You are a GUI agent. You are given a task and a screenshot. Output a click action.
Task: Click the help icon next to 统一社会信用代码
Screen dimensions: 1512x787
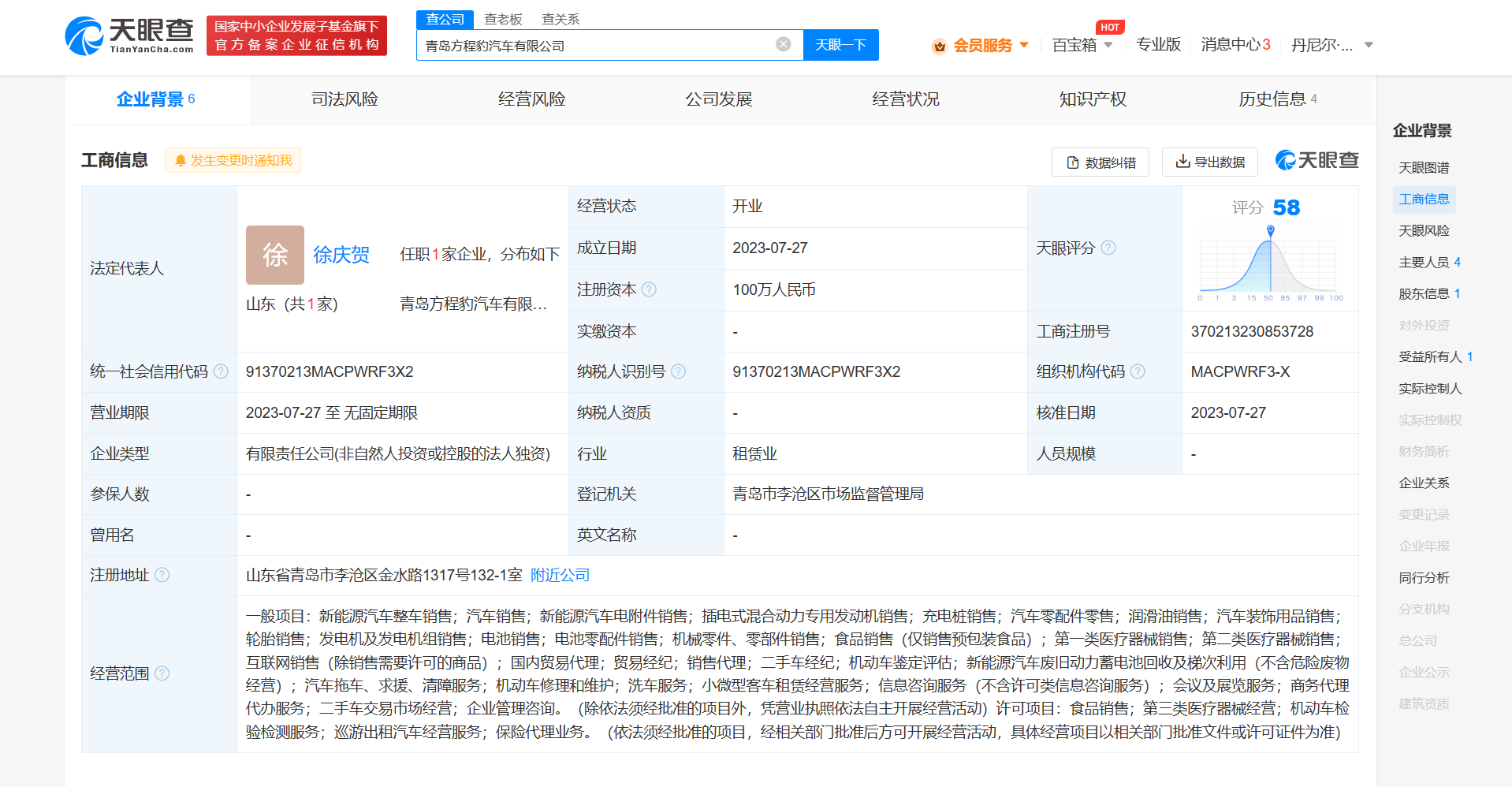[x=221, y=371]
